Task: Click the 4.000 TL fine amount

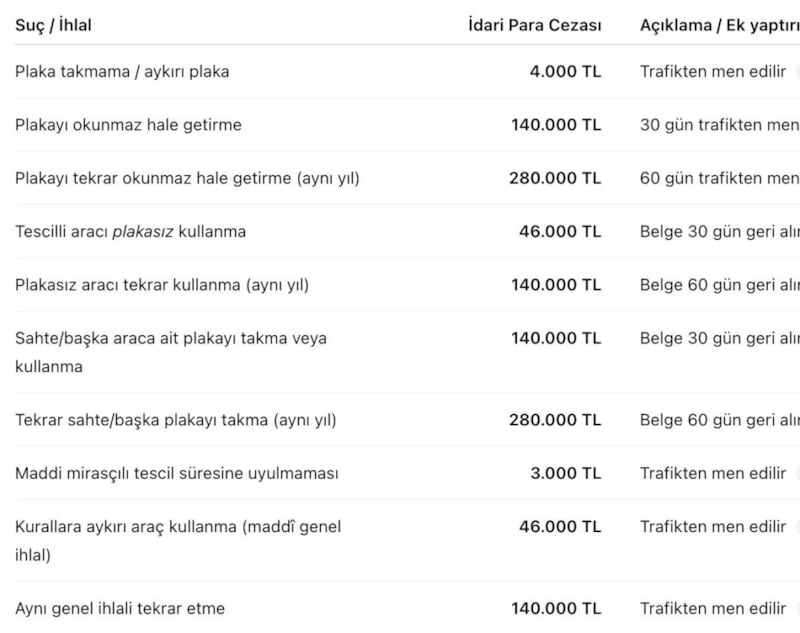Action: click(x=565, y=72)
